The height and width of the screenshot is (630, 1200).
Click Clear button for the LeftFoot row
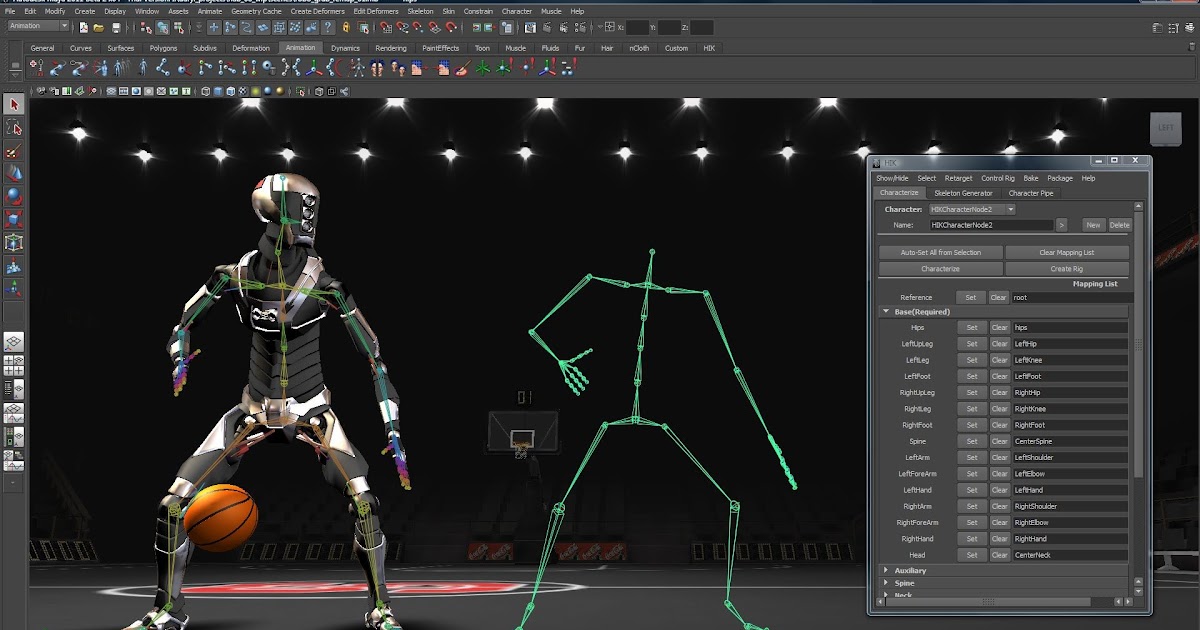[x=1000, y=376]
